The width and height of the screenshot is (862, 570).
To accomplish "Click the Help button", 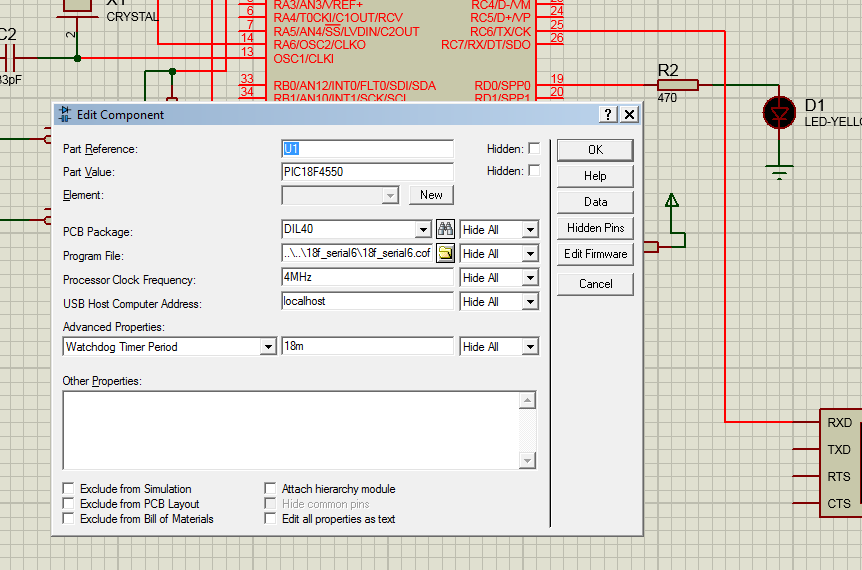I will [595, 176].
